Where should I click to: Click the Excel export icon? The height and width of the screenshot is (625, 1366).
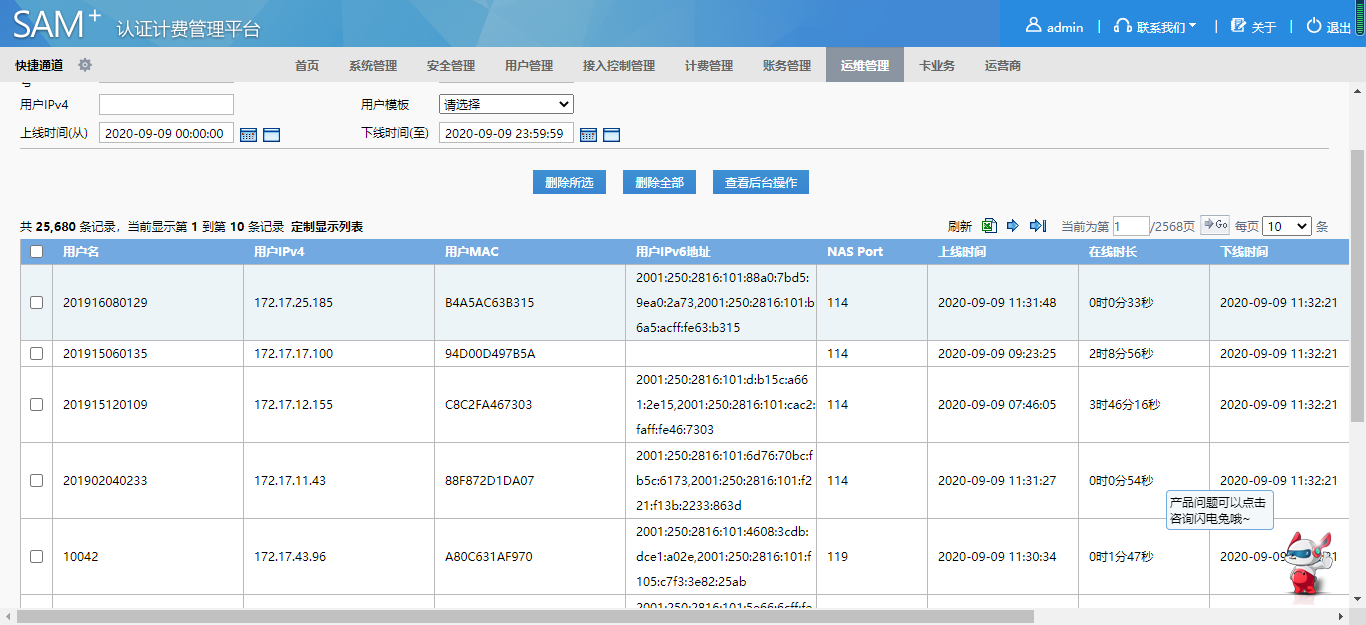pyautogui.click(x=989, y=226)
